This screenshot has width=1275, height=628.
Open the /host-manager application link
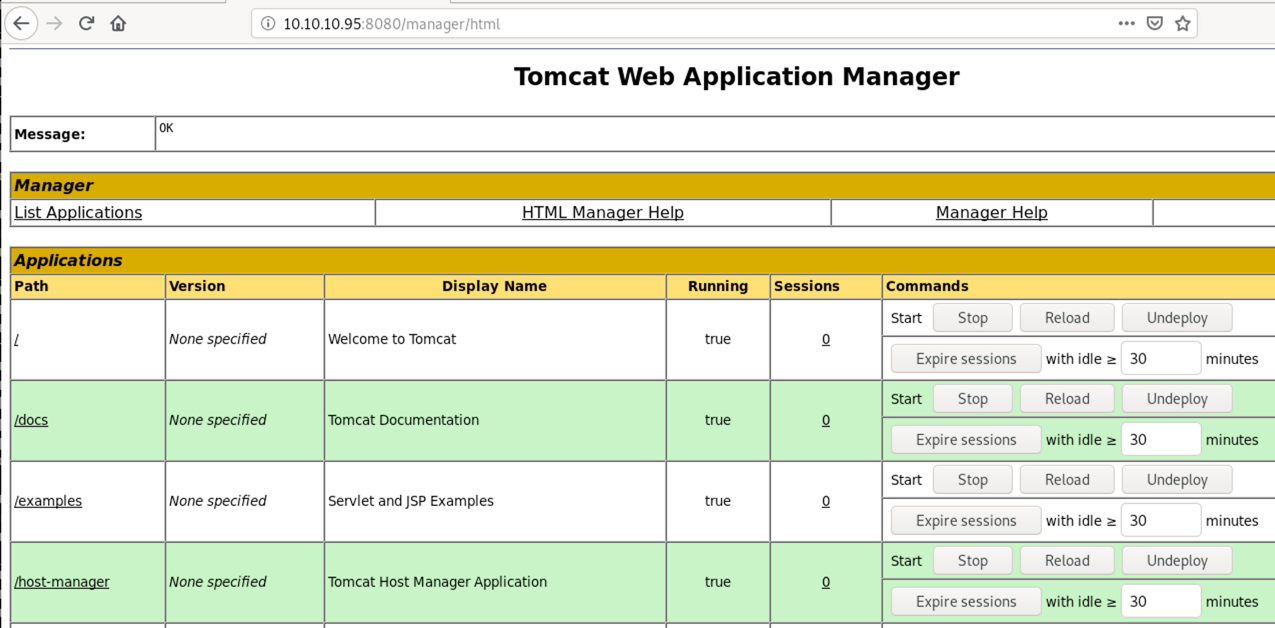pyautogui.click(x=62, y=582)
